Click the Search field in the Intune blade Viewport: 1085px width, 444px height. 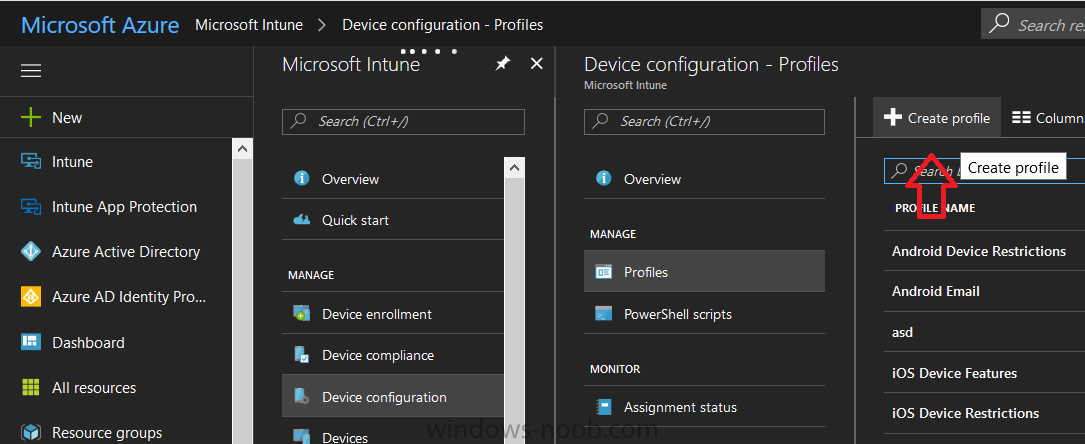(x=403, y=122)
